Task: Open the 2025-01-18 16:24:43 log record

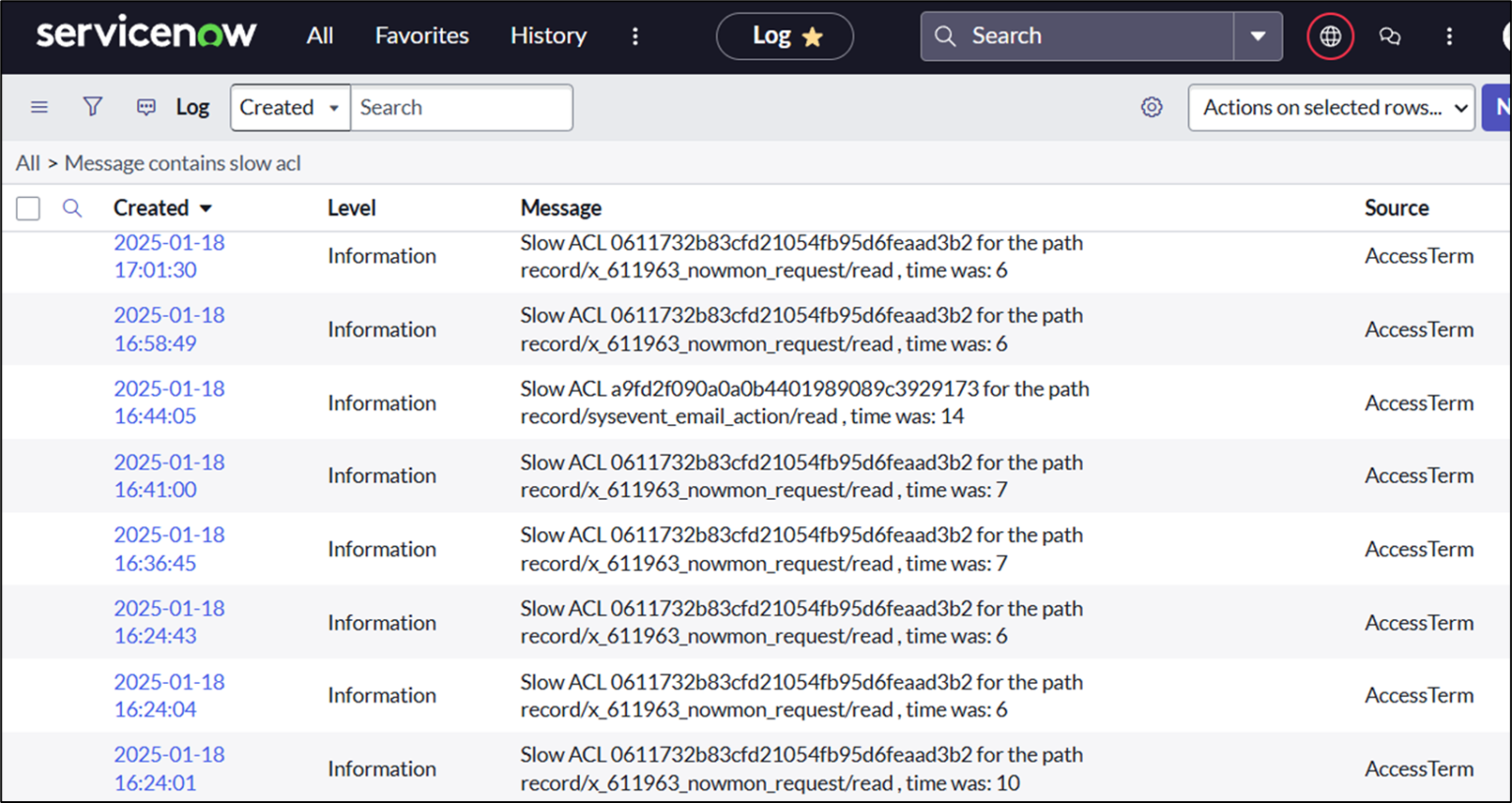Action: 169,622
